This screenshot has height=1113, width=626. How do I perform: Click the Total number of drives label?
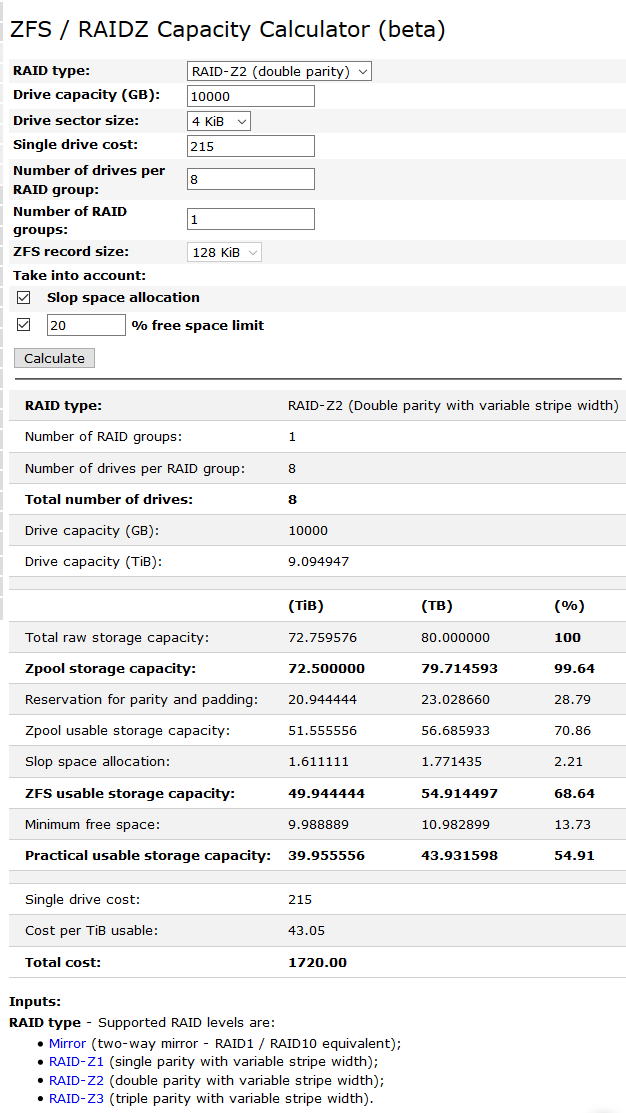pos(109,499)
